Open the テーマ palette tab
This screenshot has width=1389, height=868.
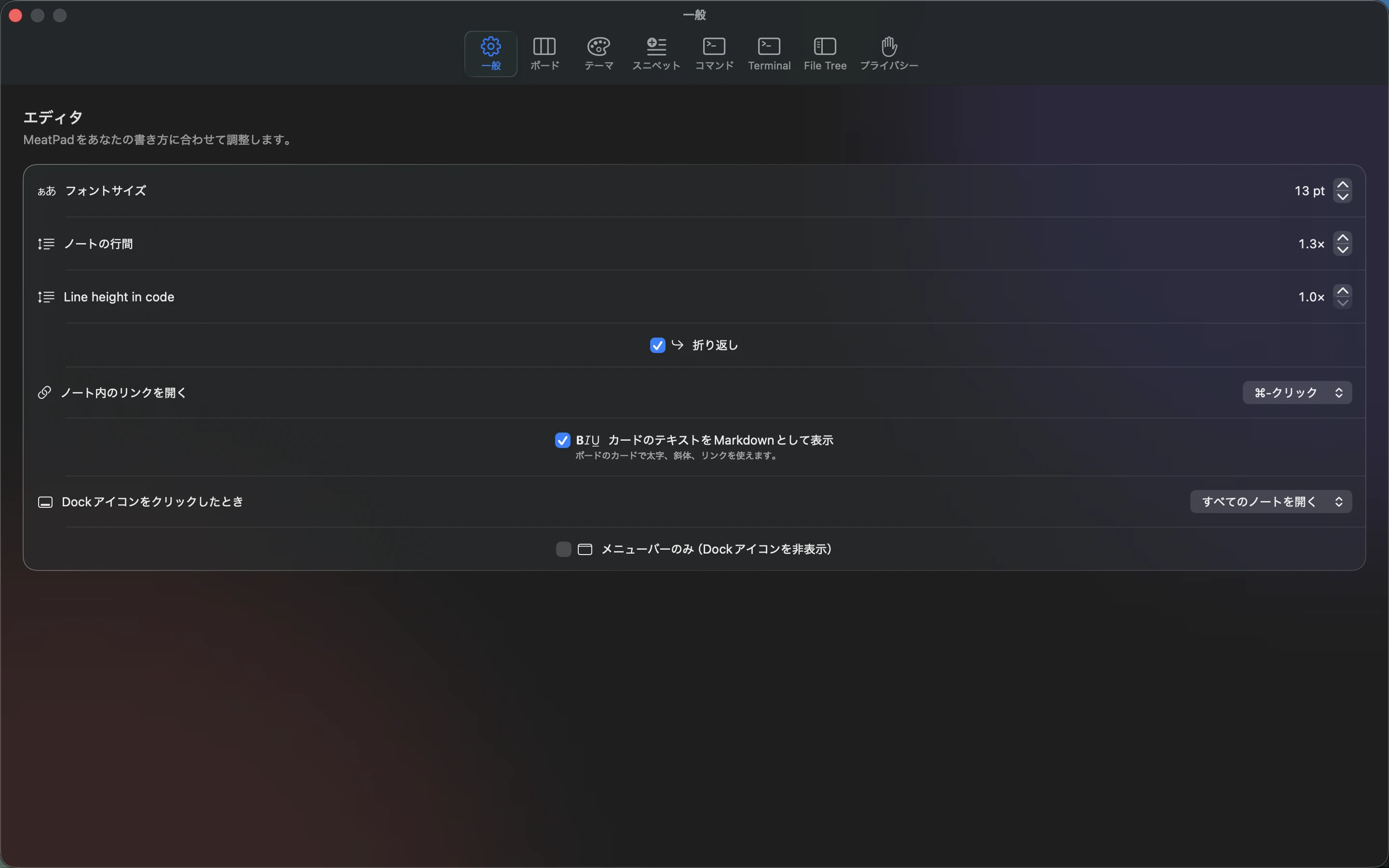coord(598,54)
